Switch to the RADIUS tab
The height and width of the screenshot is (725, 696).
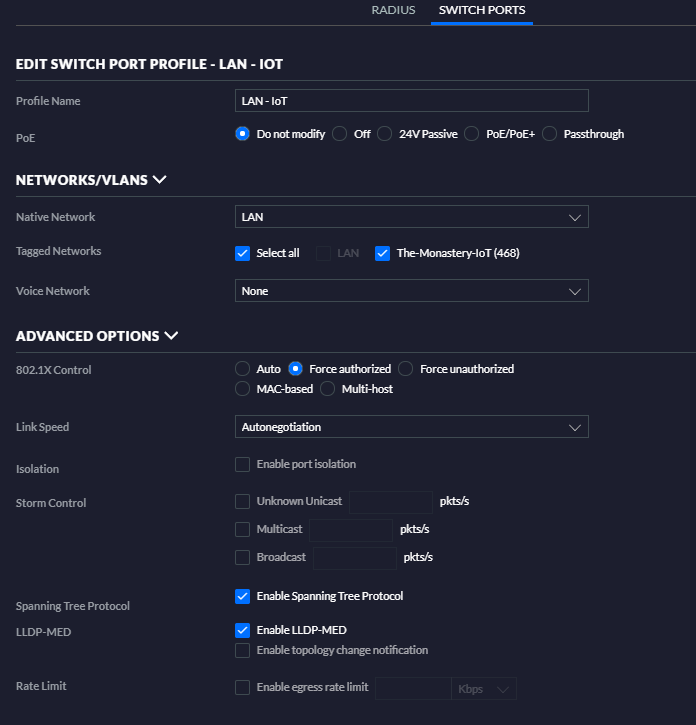tap(393, 11)
